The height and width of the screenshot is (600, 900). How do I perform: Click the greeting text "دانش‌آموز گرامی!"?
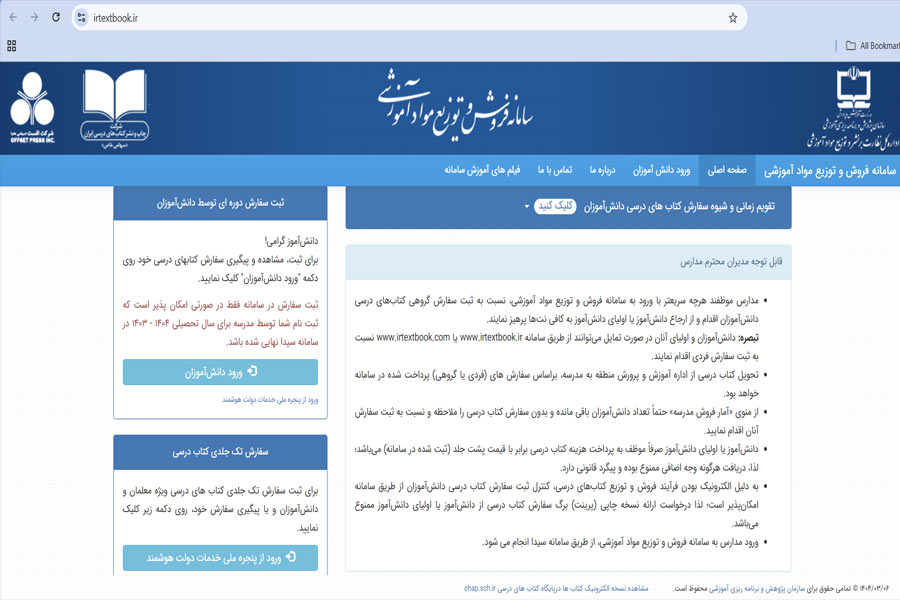[x=291, y=241]
